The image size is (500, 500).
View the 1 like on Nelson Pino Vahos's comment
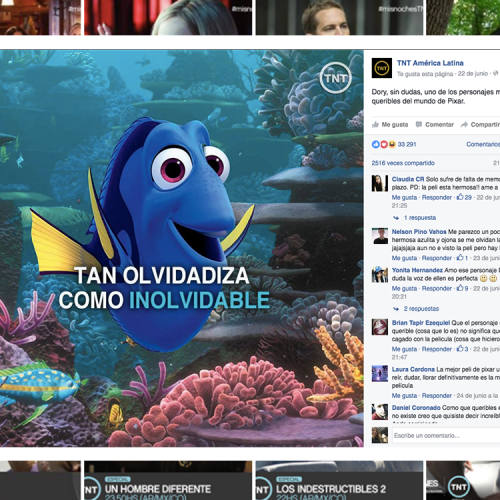pos(462,258)
